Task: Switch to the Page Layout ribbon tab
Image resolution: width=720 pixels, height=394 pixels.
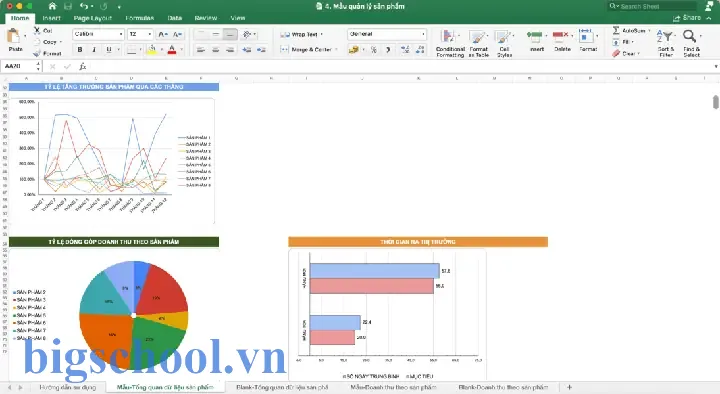Action: tap(93, 18)
